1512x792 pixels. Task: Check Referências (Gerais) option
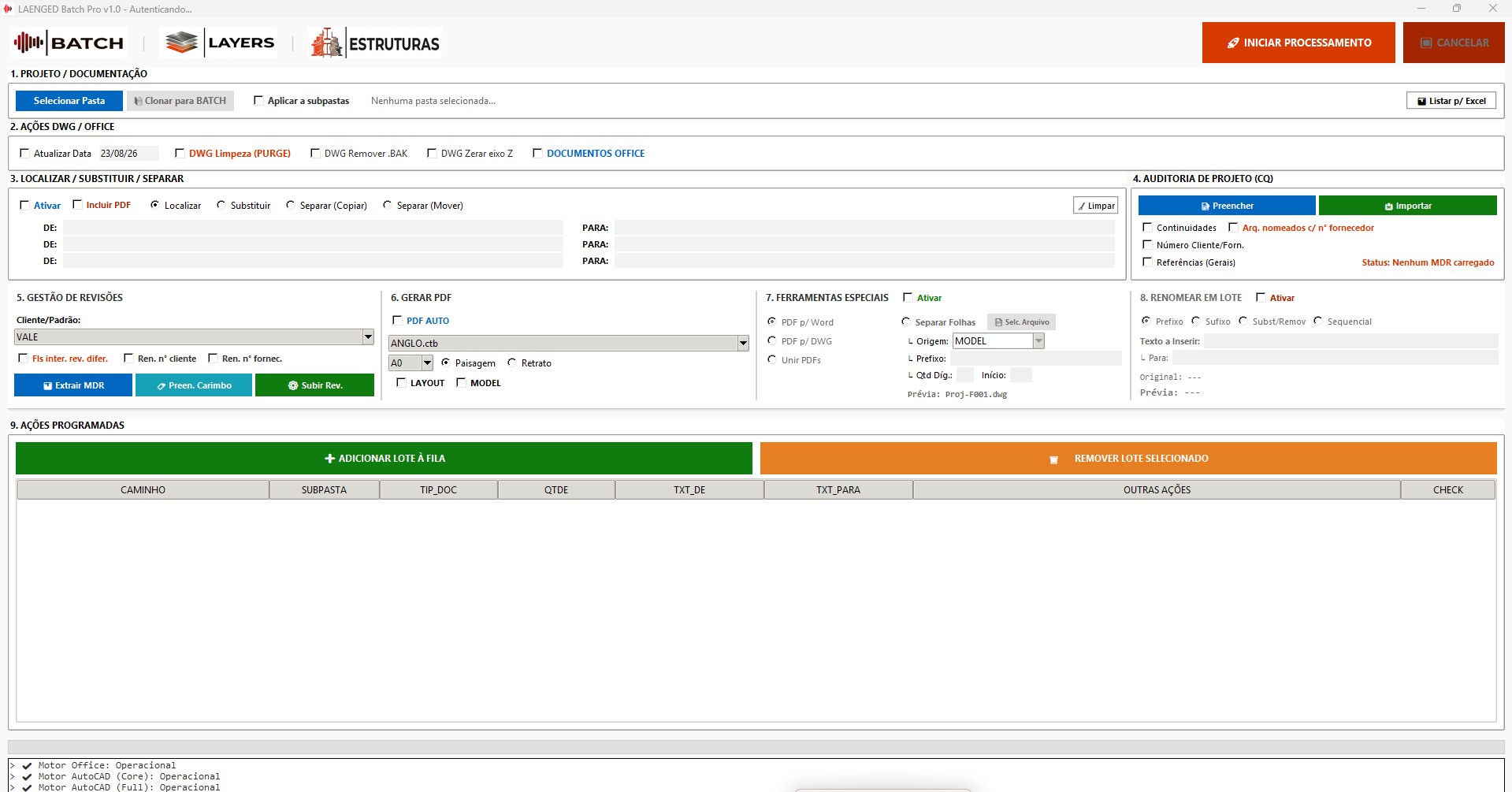(1147, 262)
